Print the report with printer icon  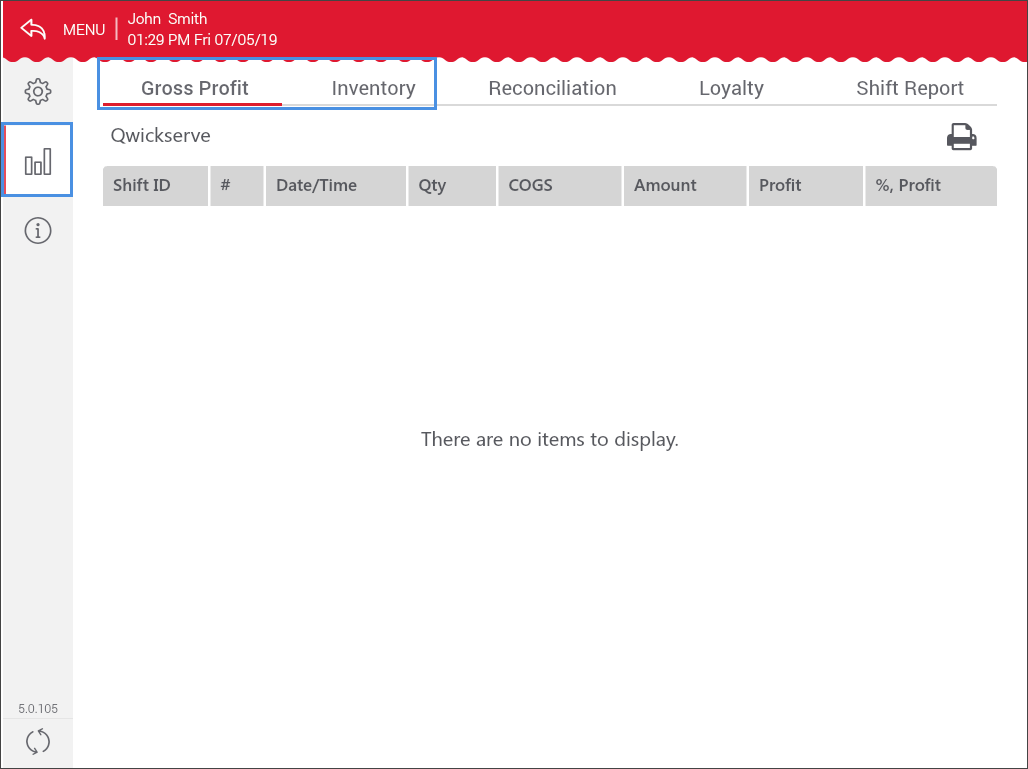click(961, 136)
